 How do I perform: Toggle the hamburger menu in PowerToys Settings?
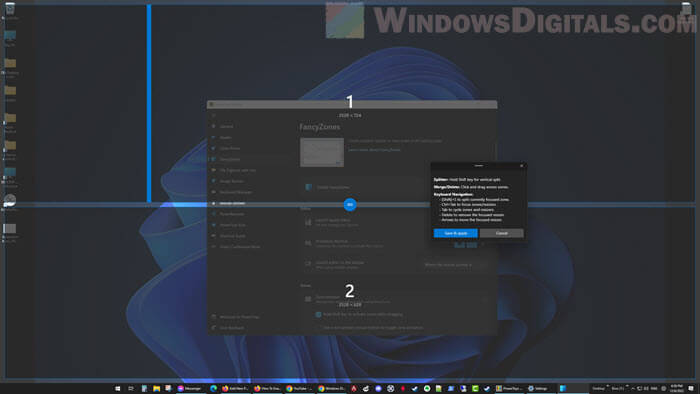(213, 115)
